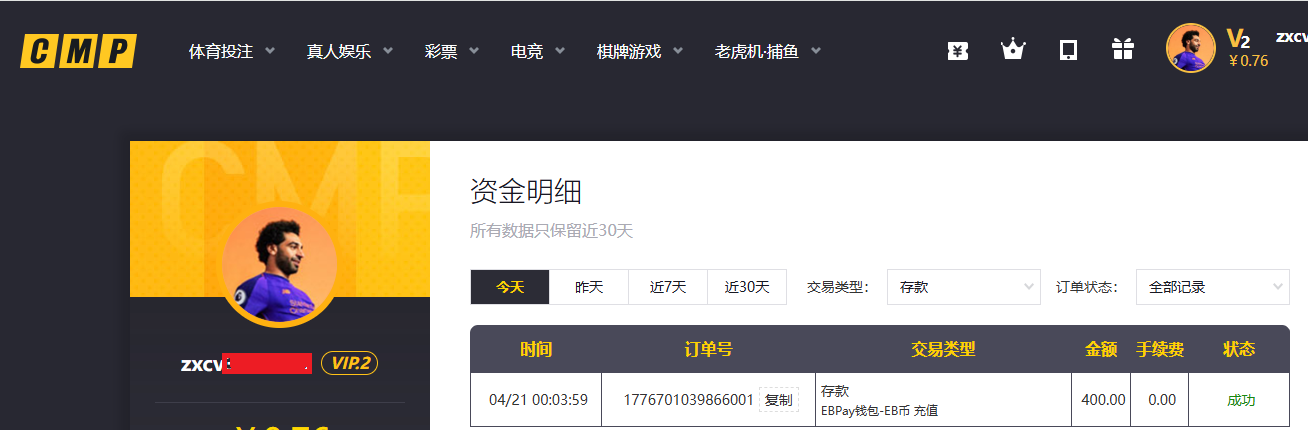Screen dimensions: 1308x430
Task: Click the 400.00 amount cell
Action: (x=1103, y=400)
